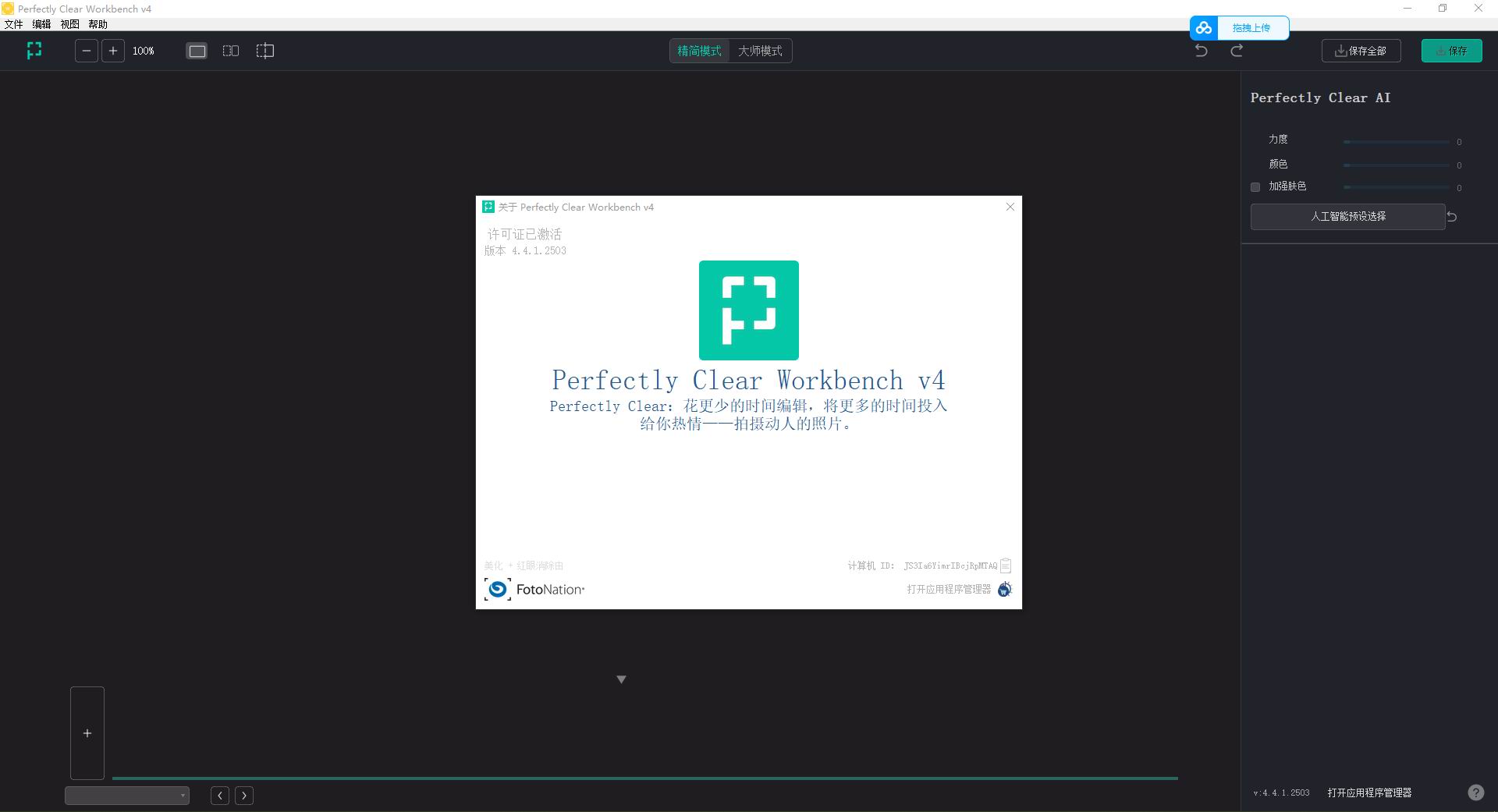Viewport: 1498px width, 812px height.
Task: Reset AI preset with the revert arrow
Action: [x=1452, y=217]
